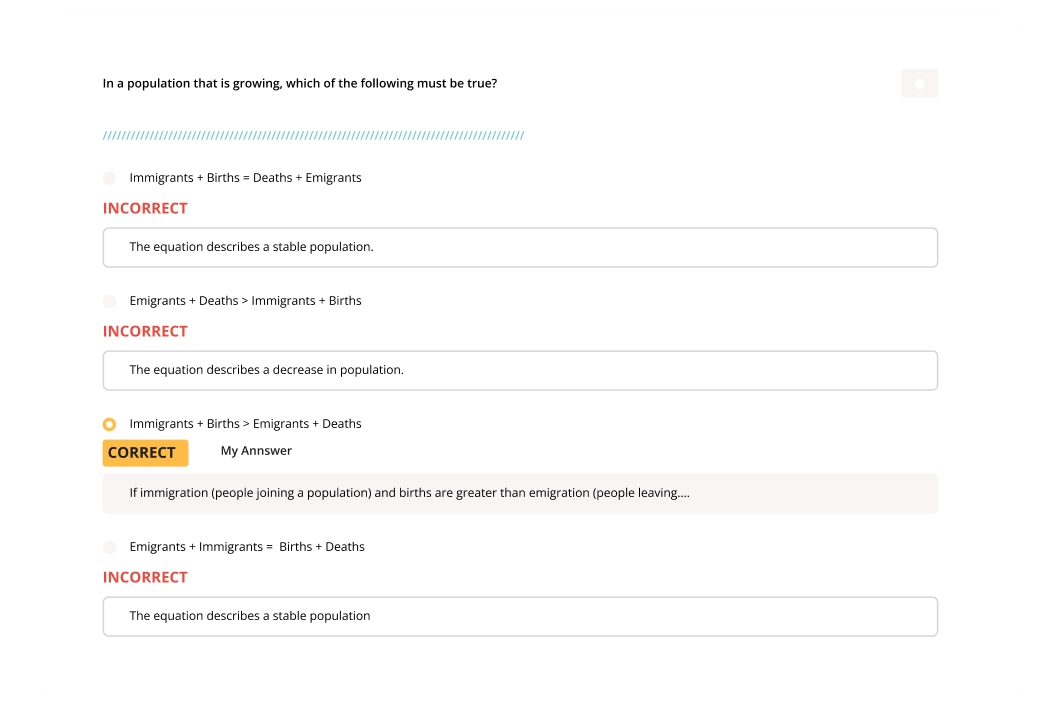The image size is (1041, 704).
Task: Click the first INCORRECT label
Action: 144,208
